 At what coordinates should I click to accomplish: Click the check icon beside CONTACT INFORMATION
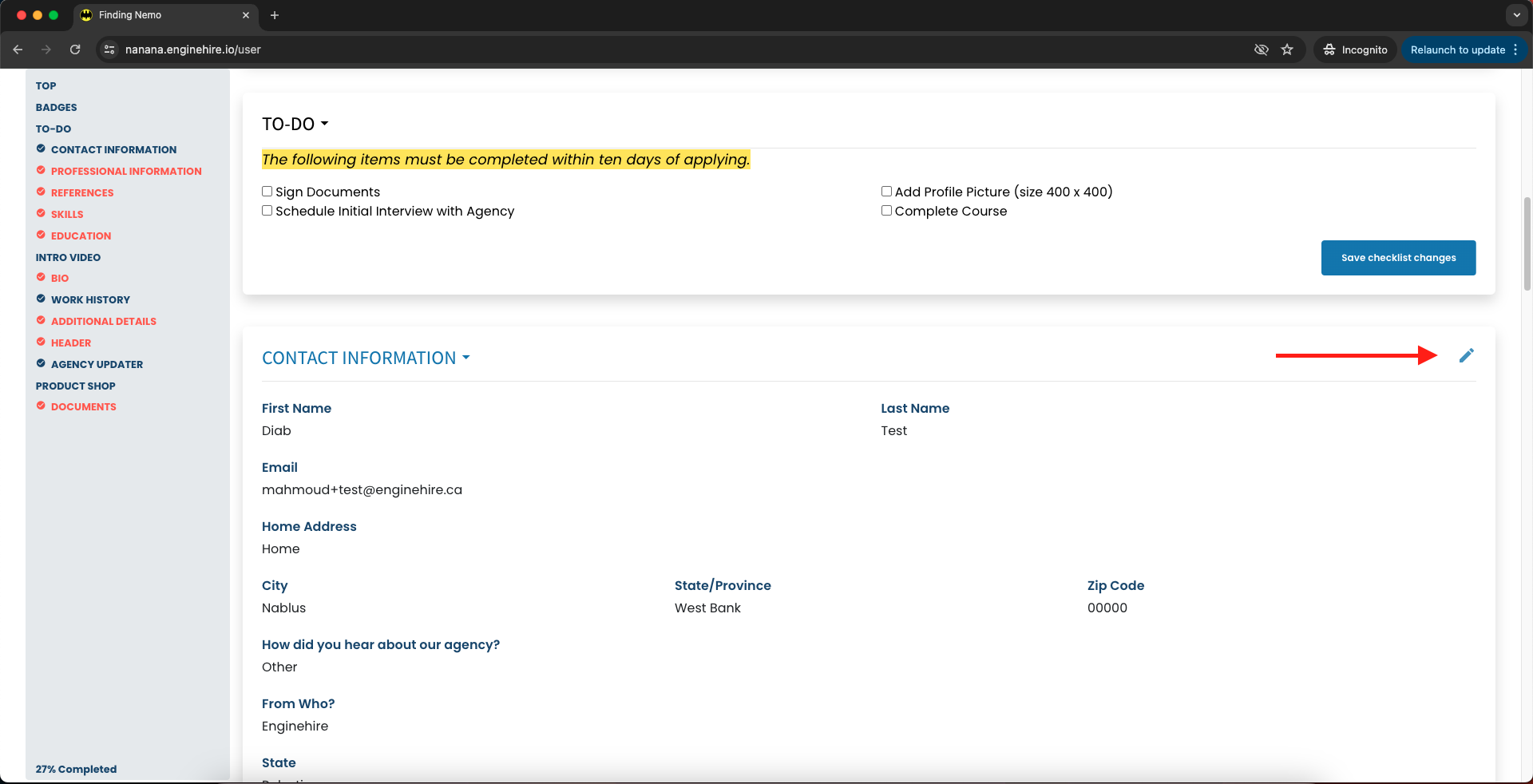[x=41, y=148]
